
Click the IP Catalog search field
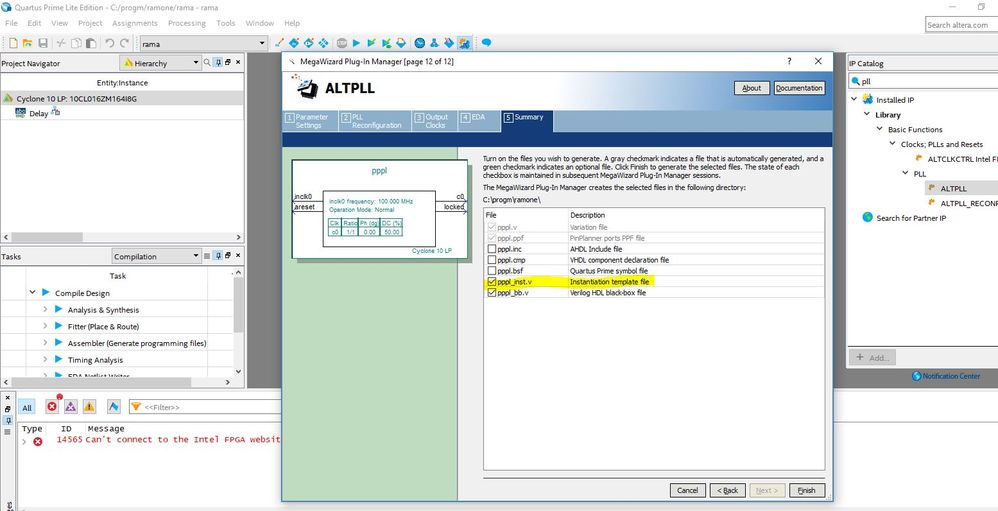point(923,81)
